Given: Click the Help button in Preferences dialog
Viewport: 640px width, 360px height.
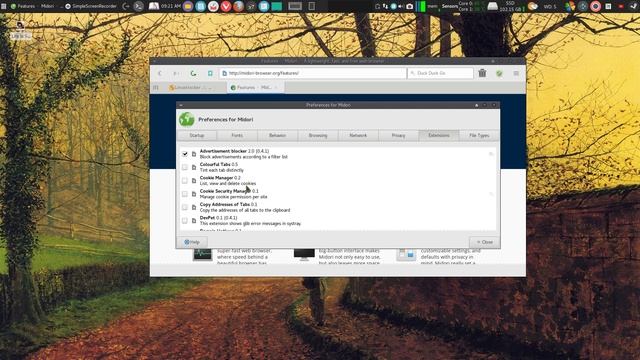Looking at the screenshot, I should tap(192, 242).
